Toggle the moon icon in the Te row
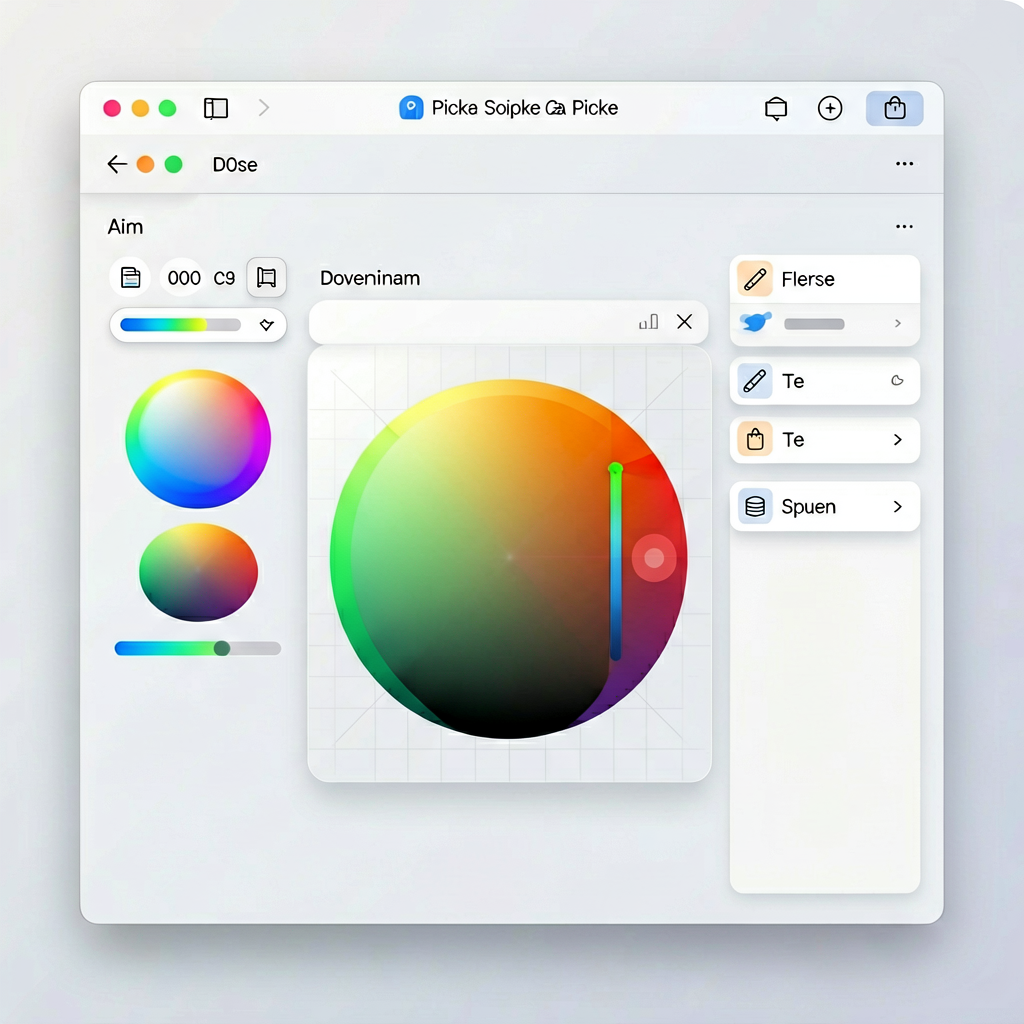 (898, 381)
